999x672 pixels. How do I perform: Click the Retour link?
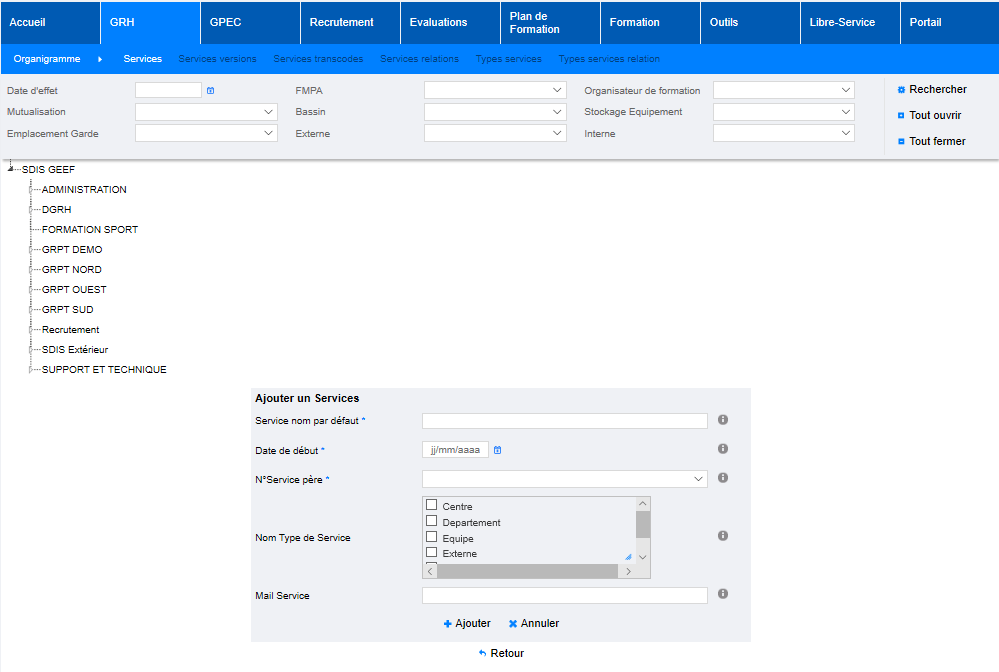[x=501, y=653]
